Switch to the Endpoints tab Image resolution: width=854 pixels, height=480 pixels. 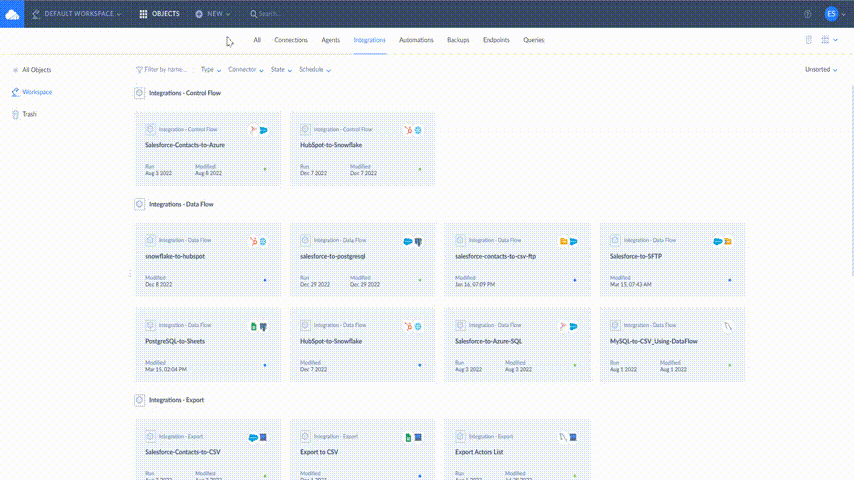coord(496,40)
